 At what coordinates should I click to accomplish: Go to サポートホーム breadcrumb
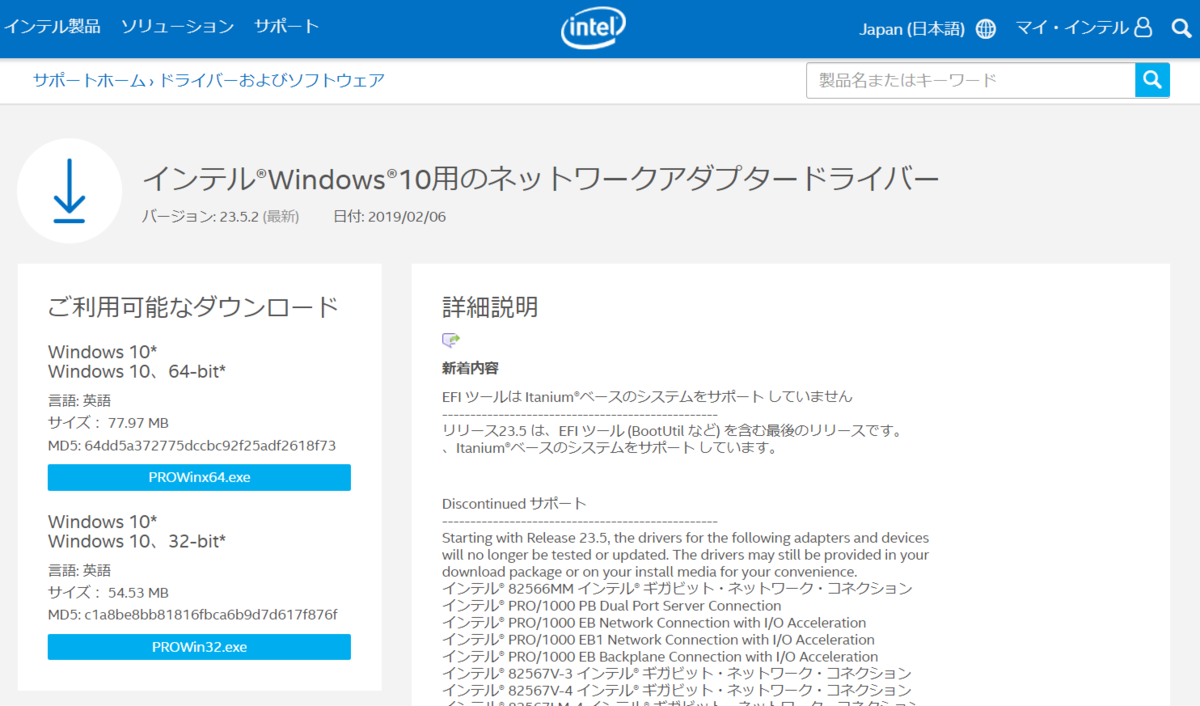click(x=89, y=80)
